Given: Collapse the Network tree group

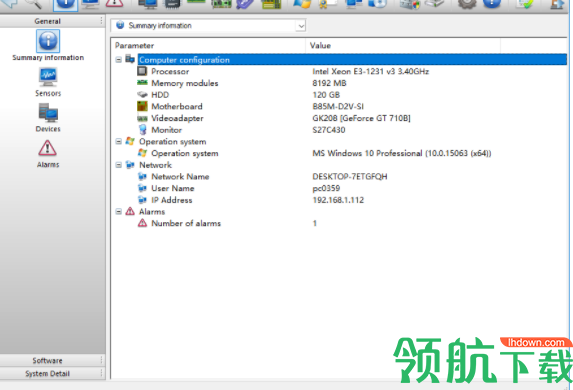Looking at the screenshot, I should 118,165.
